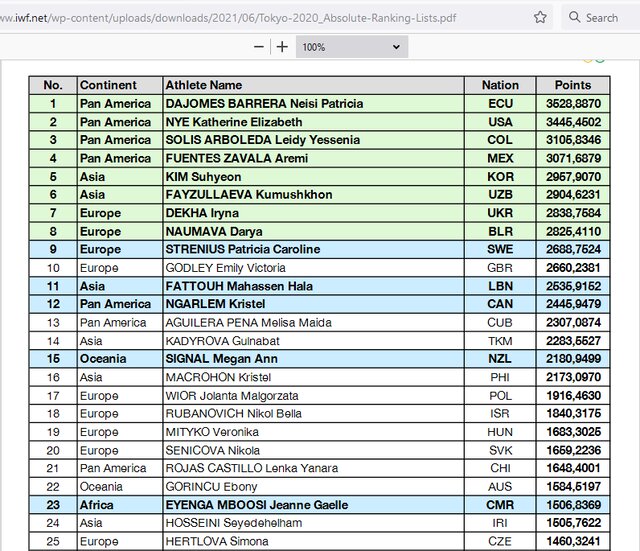Zoom out with the minus button
This screenshot has height=551, width=640.
259,47
